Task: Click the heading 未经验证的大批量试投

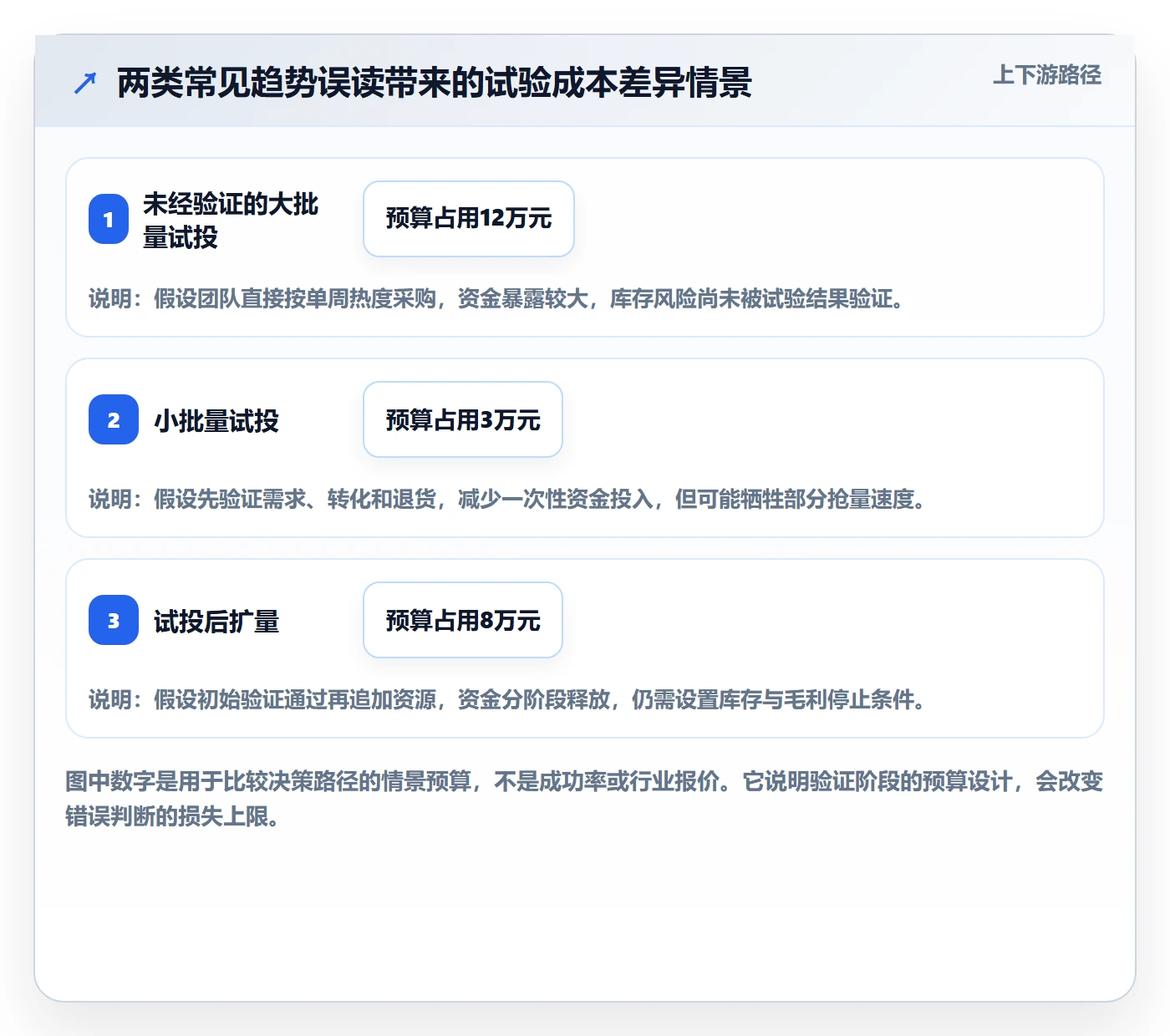Action: pos(231,221)
